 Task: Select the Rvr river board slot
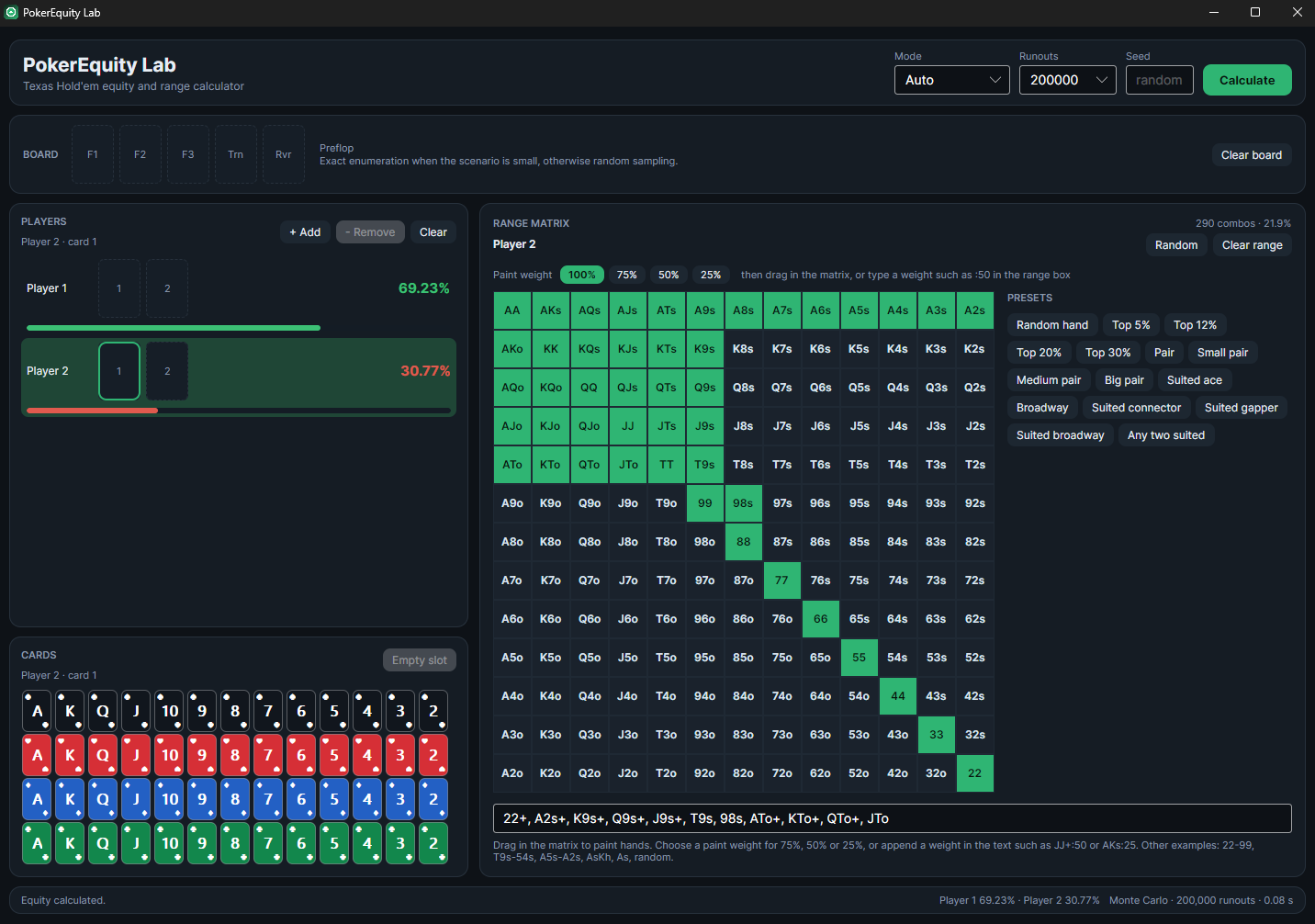pyautogui.click(x=284, y=154)
